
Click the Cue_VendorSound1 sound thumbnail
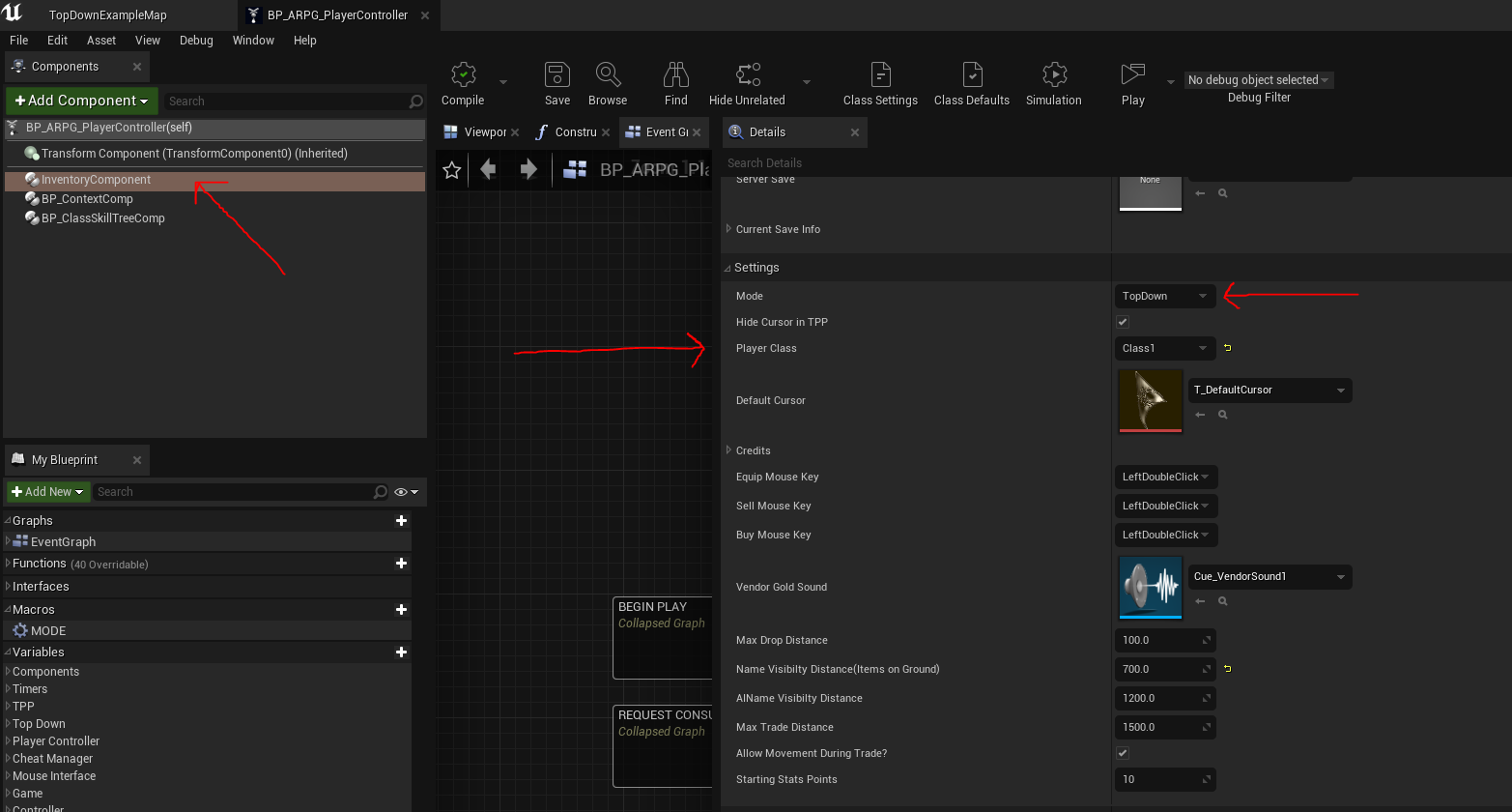[1150, 587]
